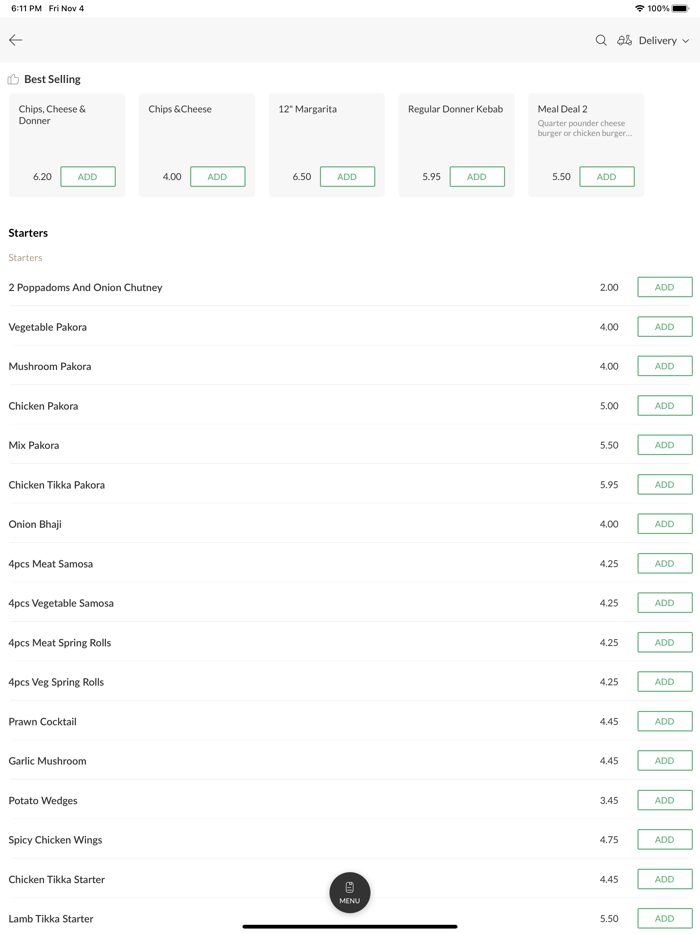Add Spicy Chicken Wings to basket
This screenshot has width=700, height=934.
[x=665, y=840]
